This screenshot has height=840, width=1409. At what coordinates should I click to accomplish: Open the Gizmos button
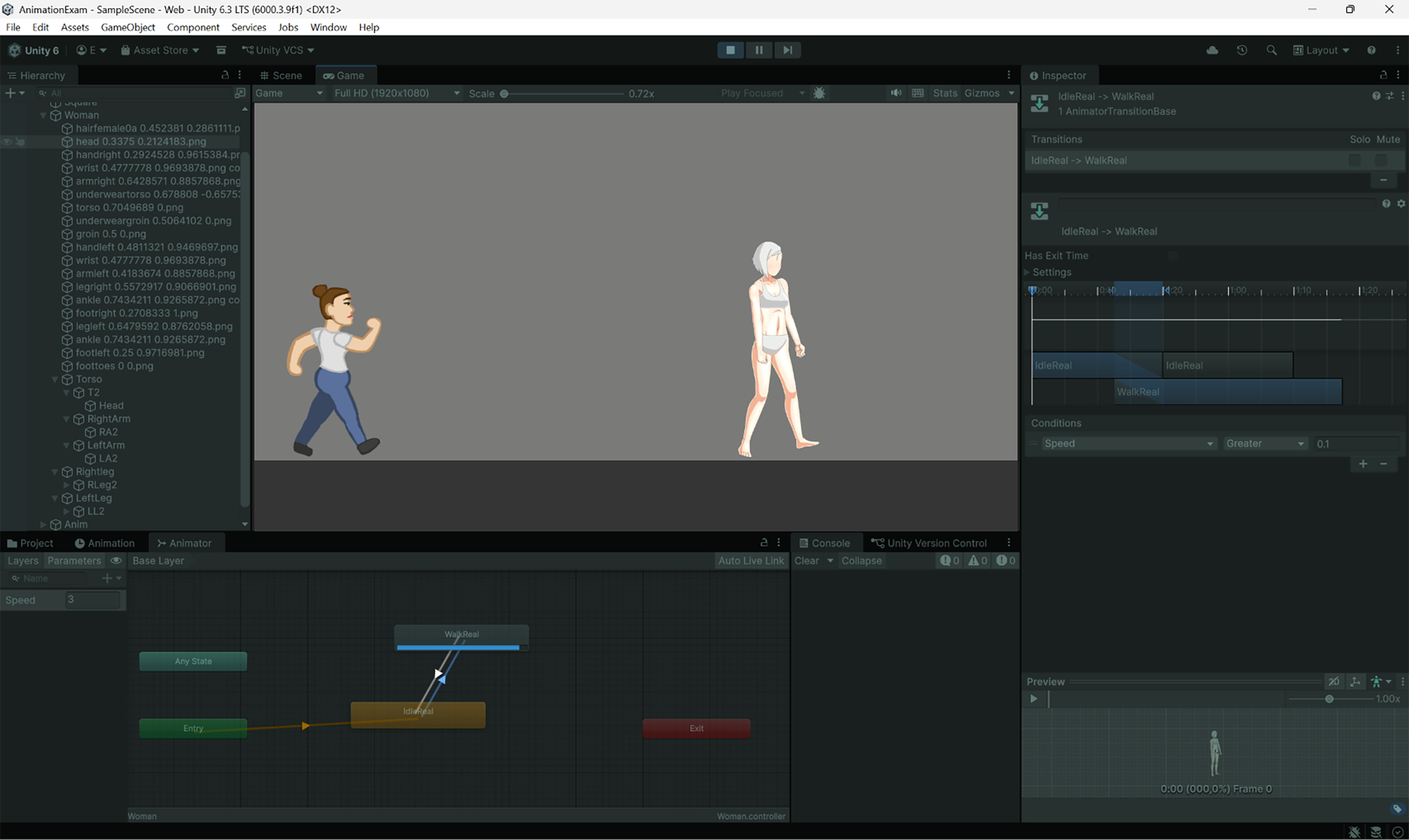982,93
